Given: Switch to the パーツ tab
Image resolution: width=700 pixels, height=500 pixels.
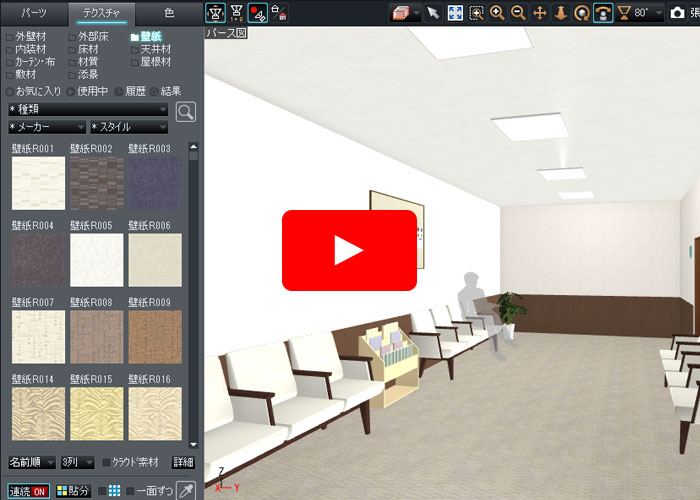Looking at the screenshot, I should click(x=34, y=12).
